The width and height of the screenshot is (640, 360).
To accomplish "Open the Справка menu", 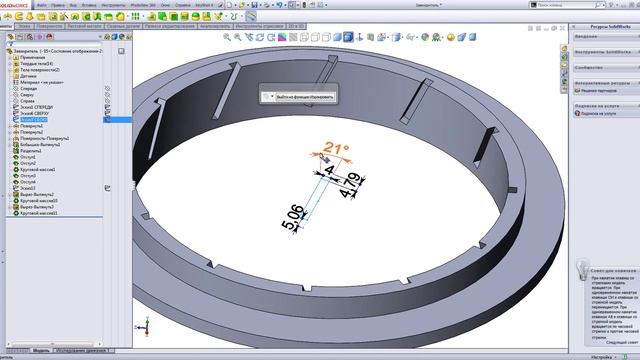I will coord(182,5).
